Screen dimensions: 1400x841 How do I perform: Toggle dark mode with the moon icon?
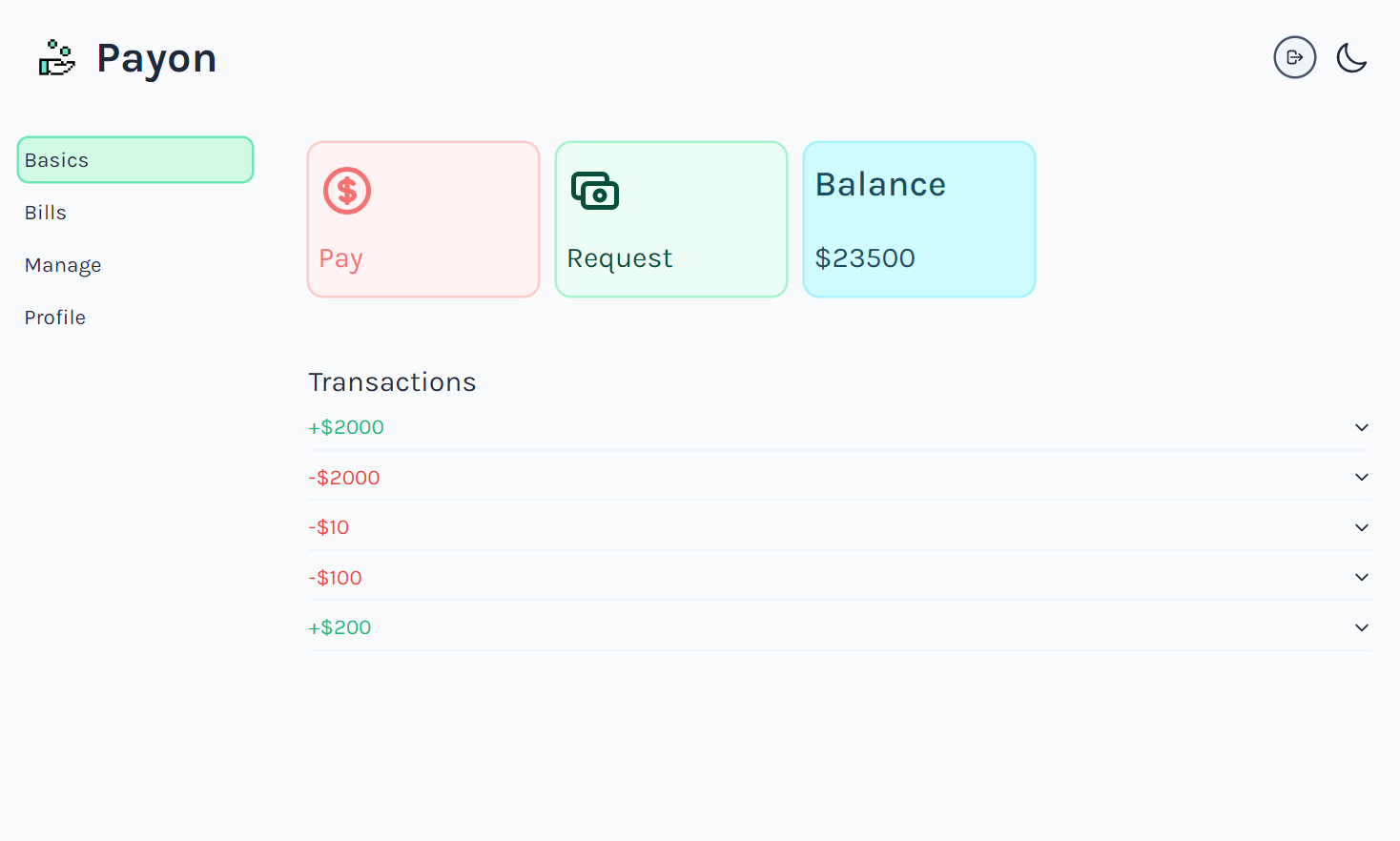tap(1351, 57)
